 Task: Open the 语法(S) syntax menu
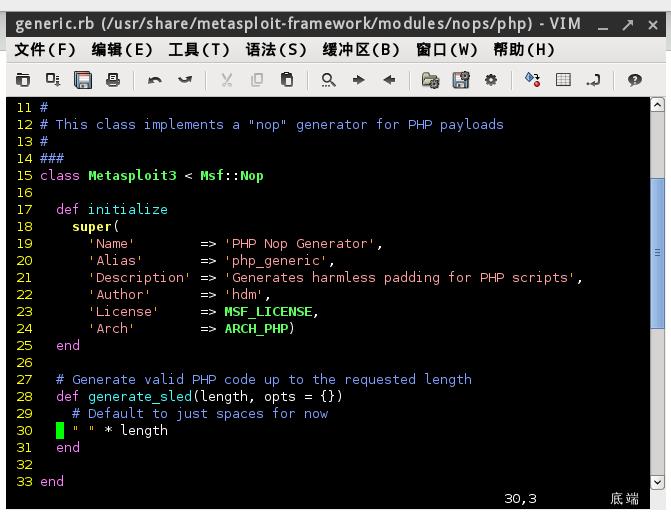[x=276, y=50]
